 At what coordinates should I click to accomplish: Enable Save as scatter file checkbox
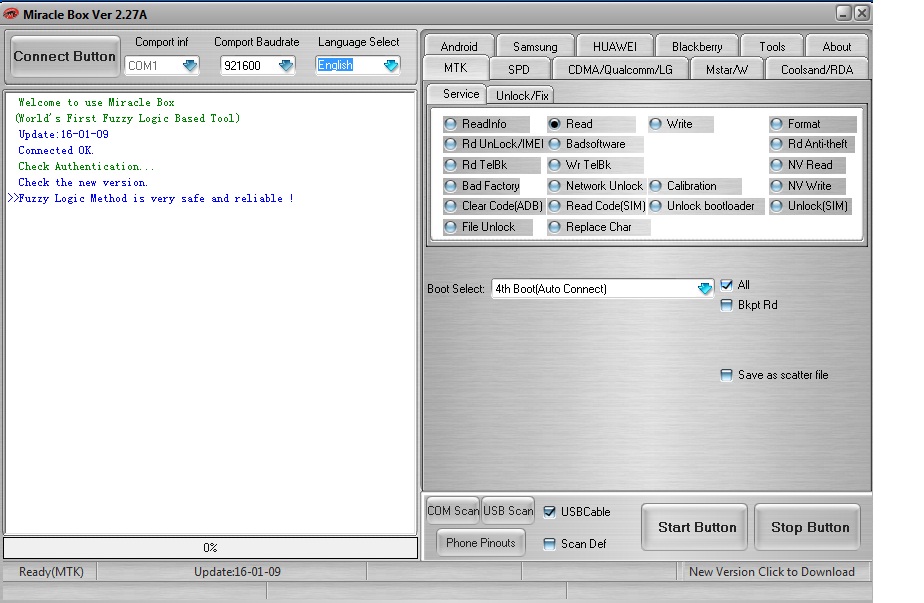[x=727, y=375]
